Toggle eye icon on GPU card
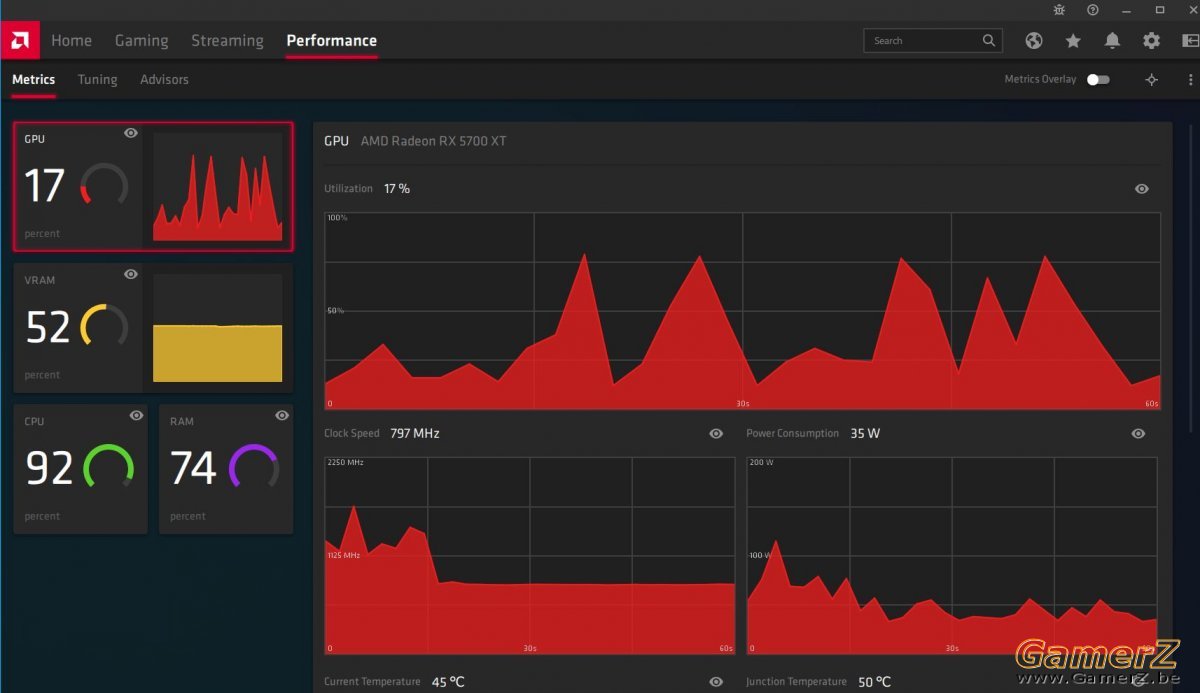The image size is (1200, 693). pos(131,133)
